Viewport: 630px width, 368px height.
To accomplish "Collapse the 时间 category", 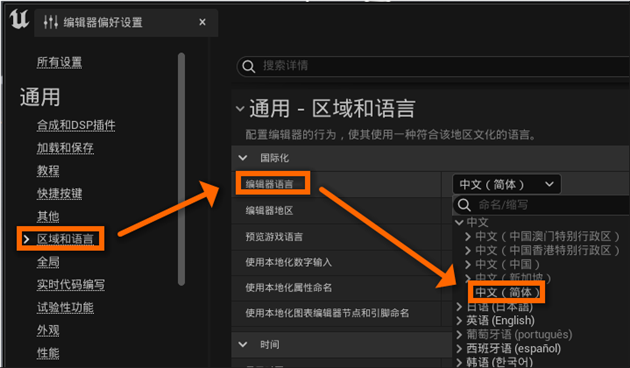I will pos(243,344).
